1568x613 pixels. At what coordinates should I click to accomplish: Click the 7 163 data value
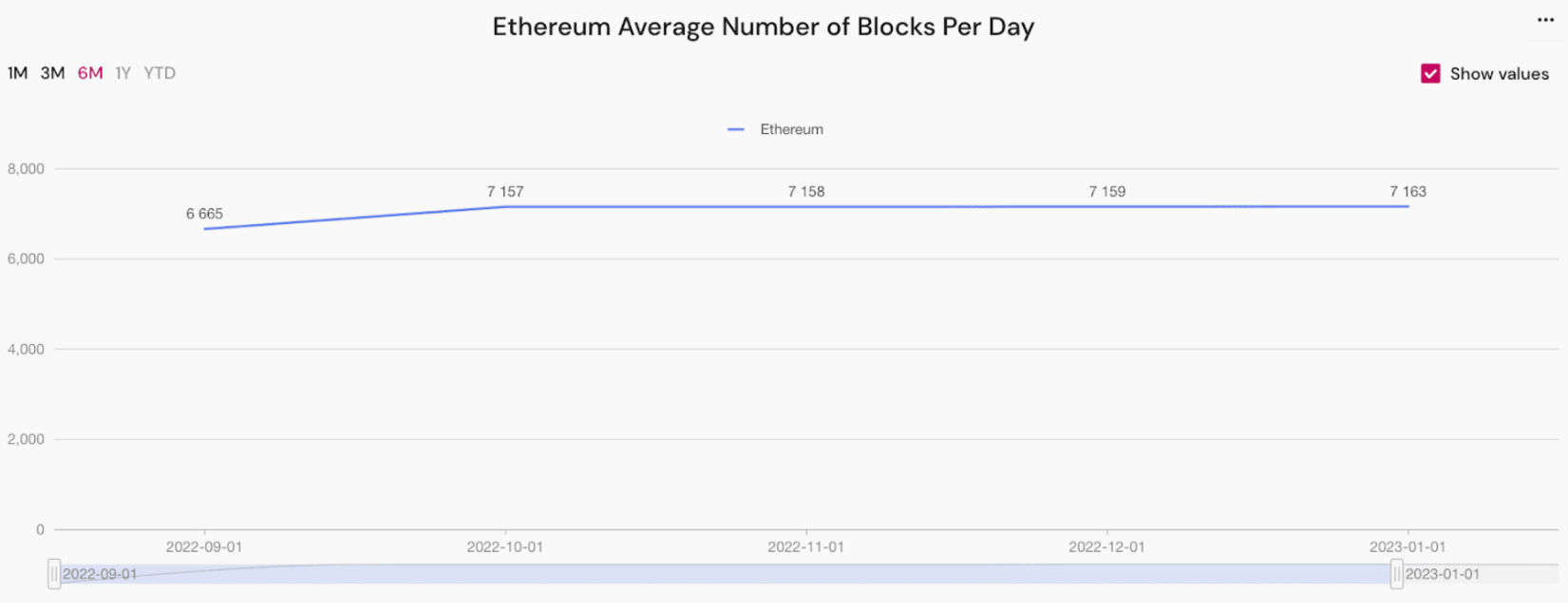pos(1407,191)
